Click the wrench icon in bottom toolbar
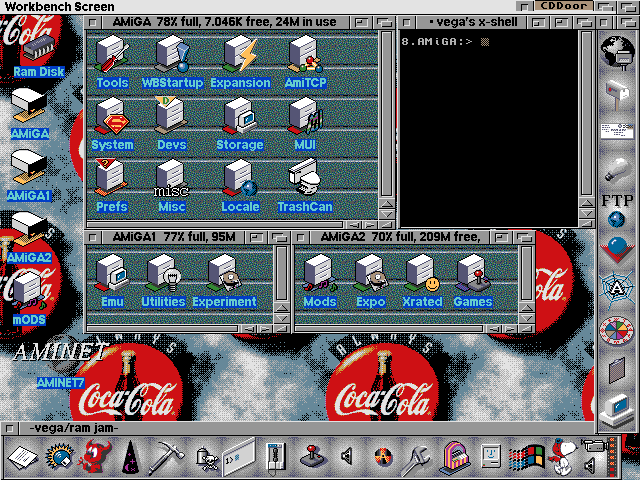640x480 pixels. click(x=416, y=459)
